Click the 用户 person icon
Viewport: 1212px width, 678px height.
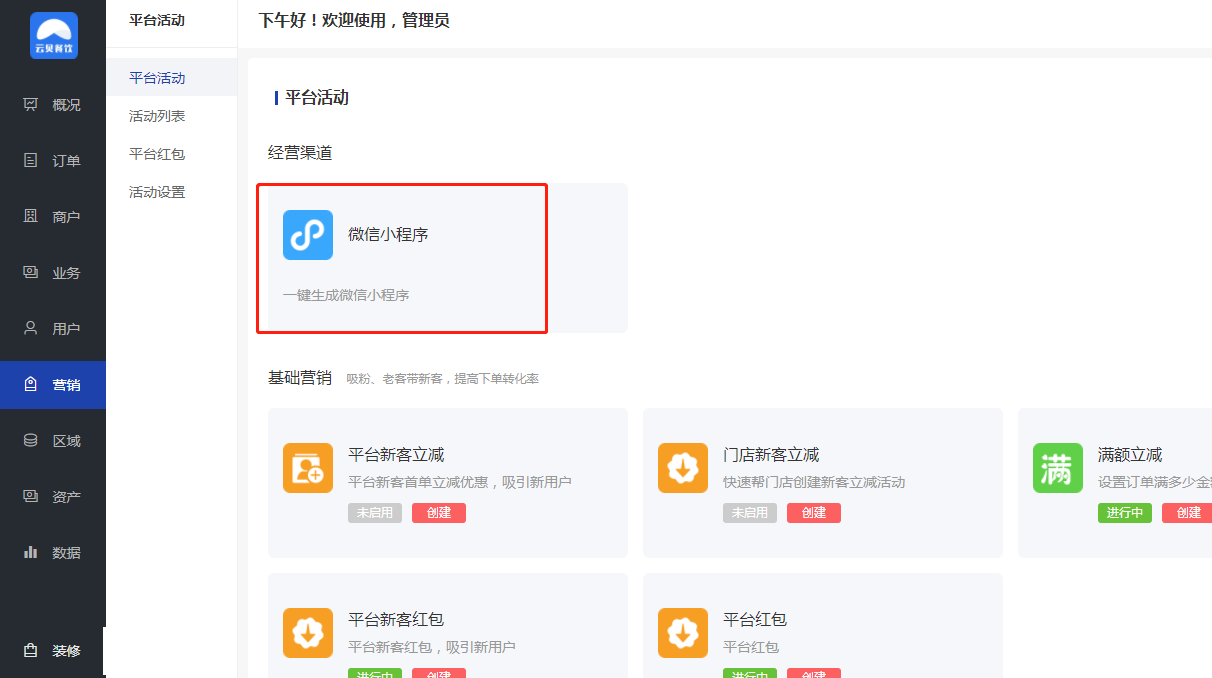[31, 328]
